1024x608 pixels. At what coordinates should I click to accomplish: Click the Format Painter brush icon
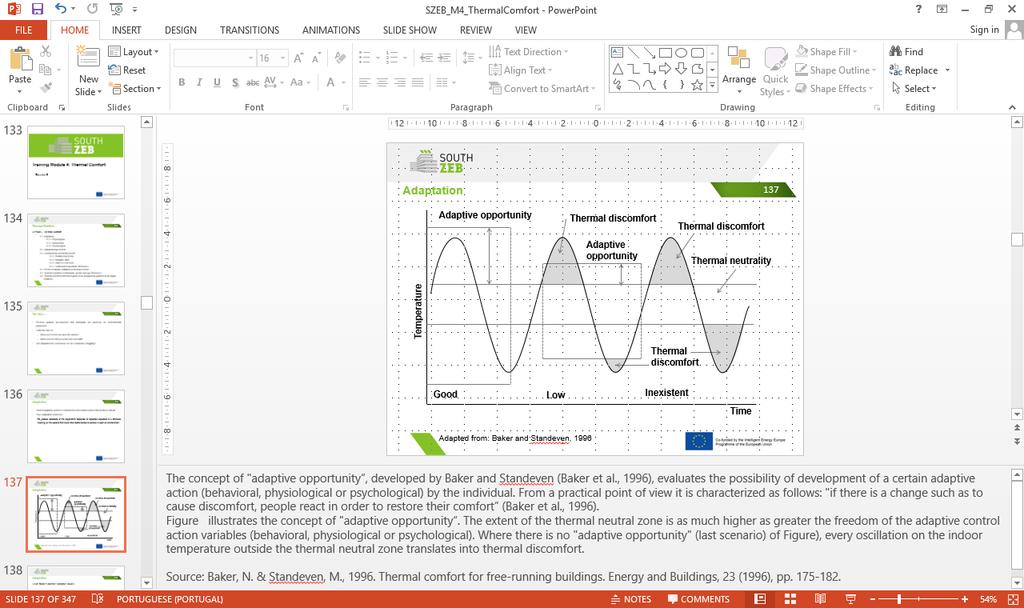[46, 88]
